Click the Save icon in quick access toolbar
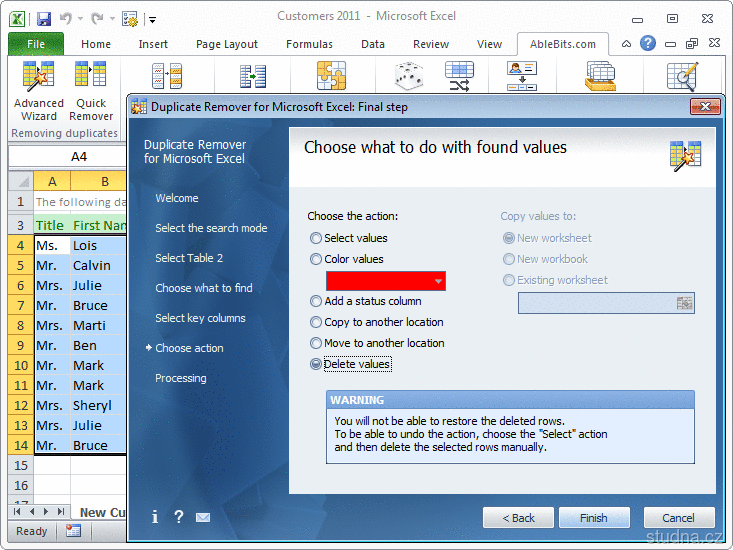Screen dimensions: 733x550 44,18
